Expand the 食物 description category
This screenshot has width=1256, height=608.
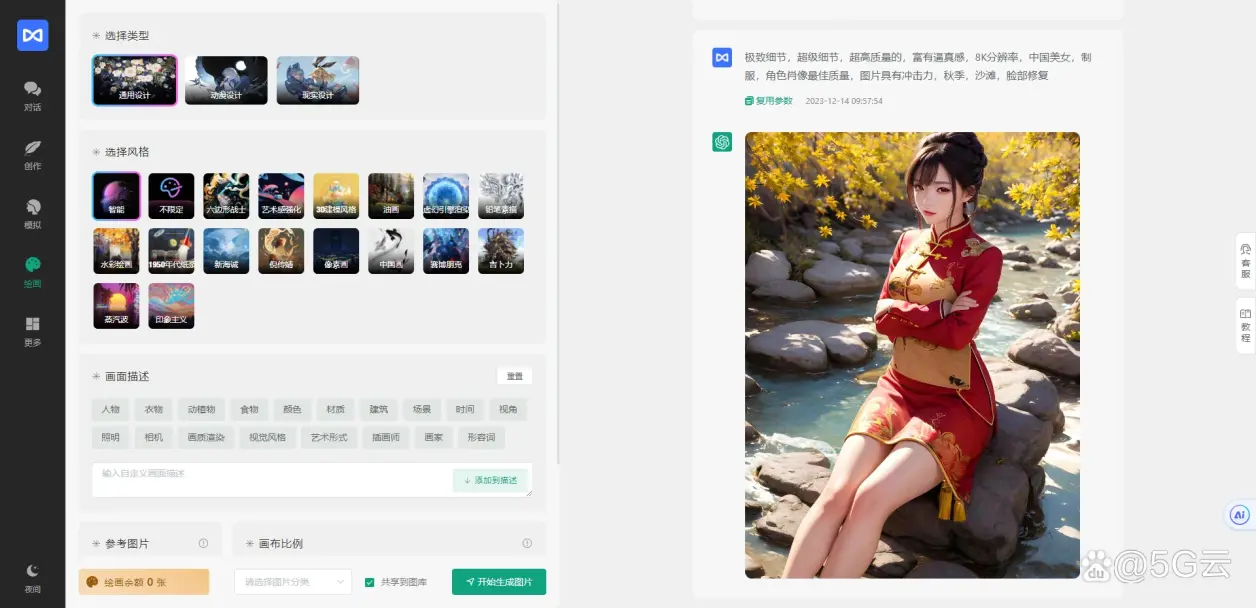(x=249, y=409)
